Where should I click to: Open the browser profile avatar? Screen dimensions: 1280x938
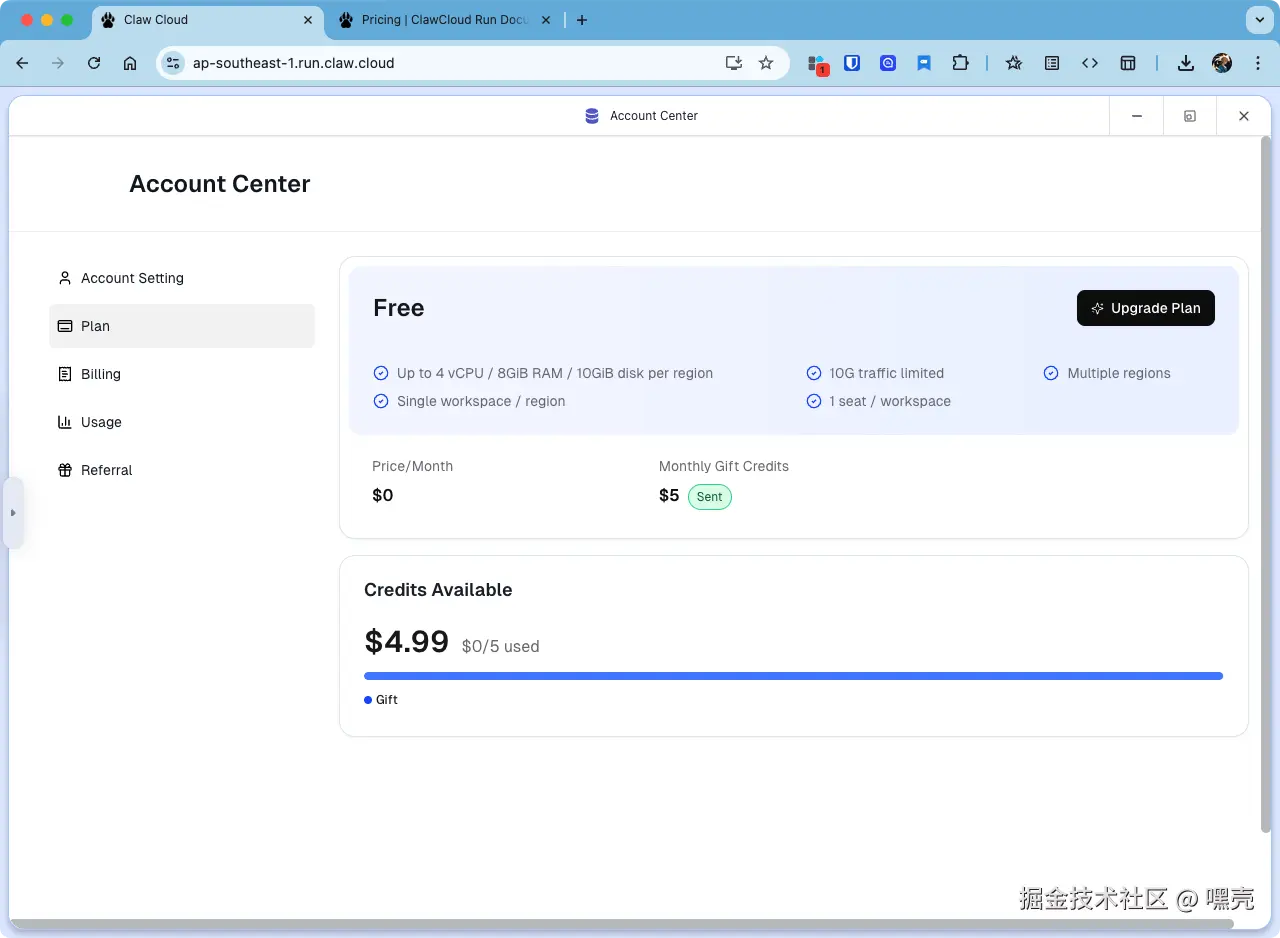pos(1222,63)
